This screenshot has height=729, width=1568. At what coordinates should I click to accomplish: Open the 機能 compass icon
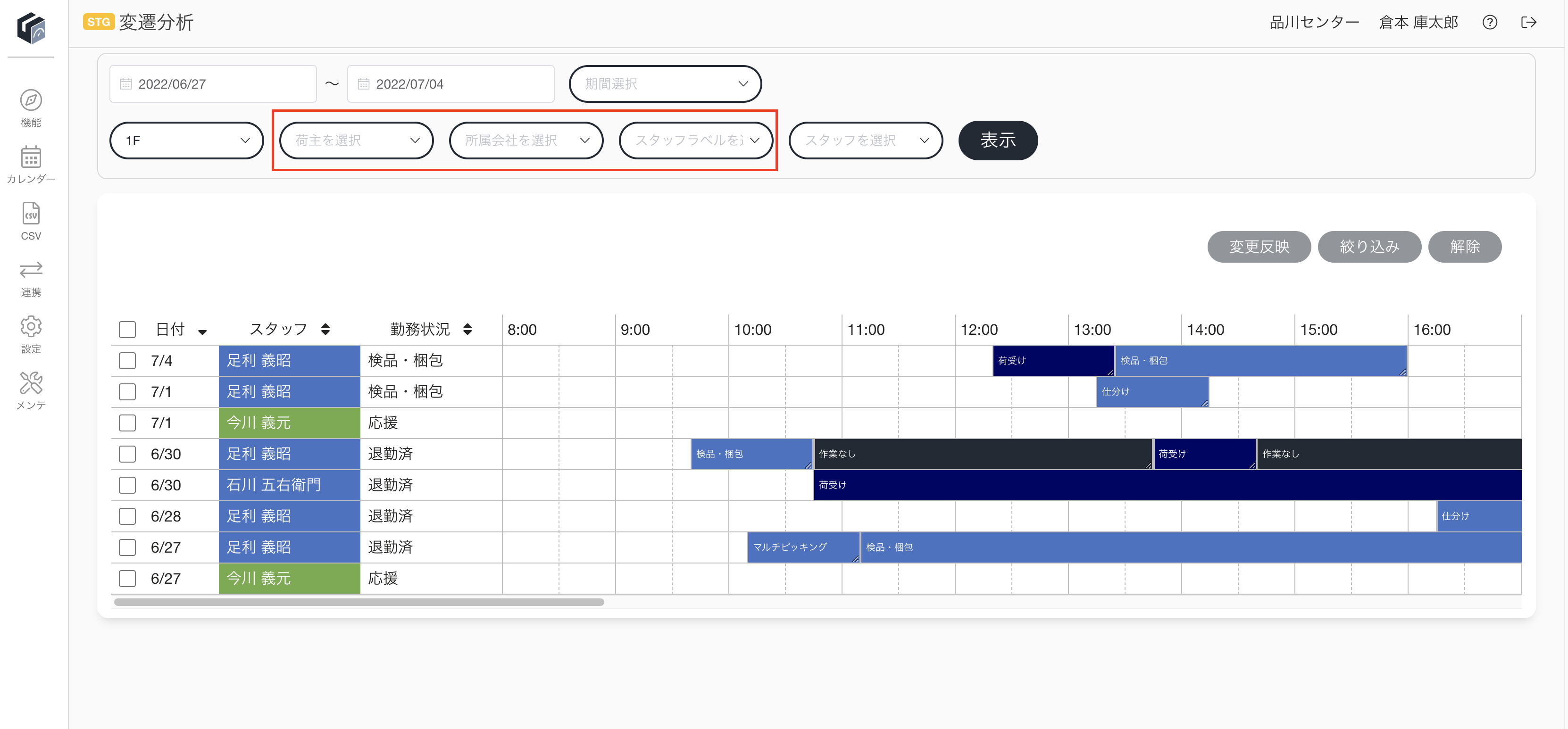click(x=31, y=100)
